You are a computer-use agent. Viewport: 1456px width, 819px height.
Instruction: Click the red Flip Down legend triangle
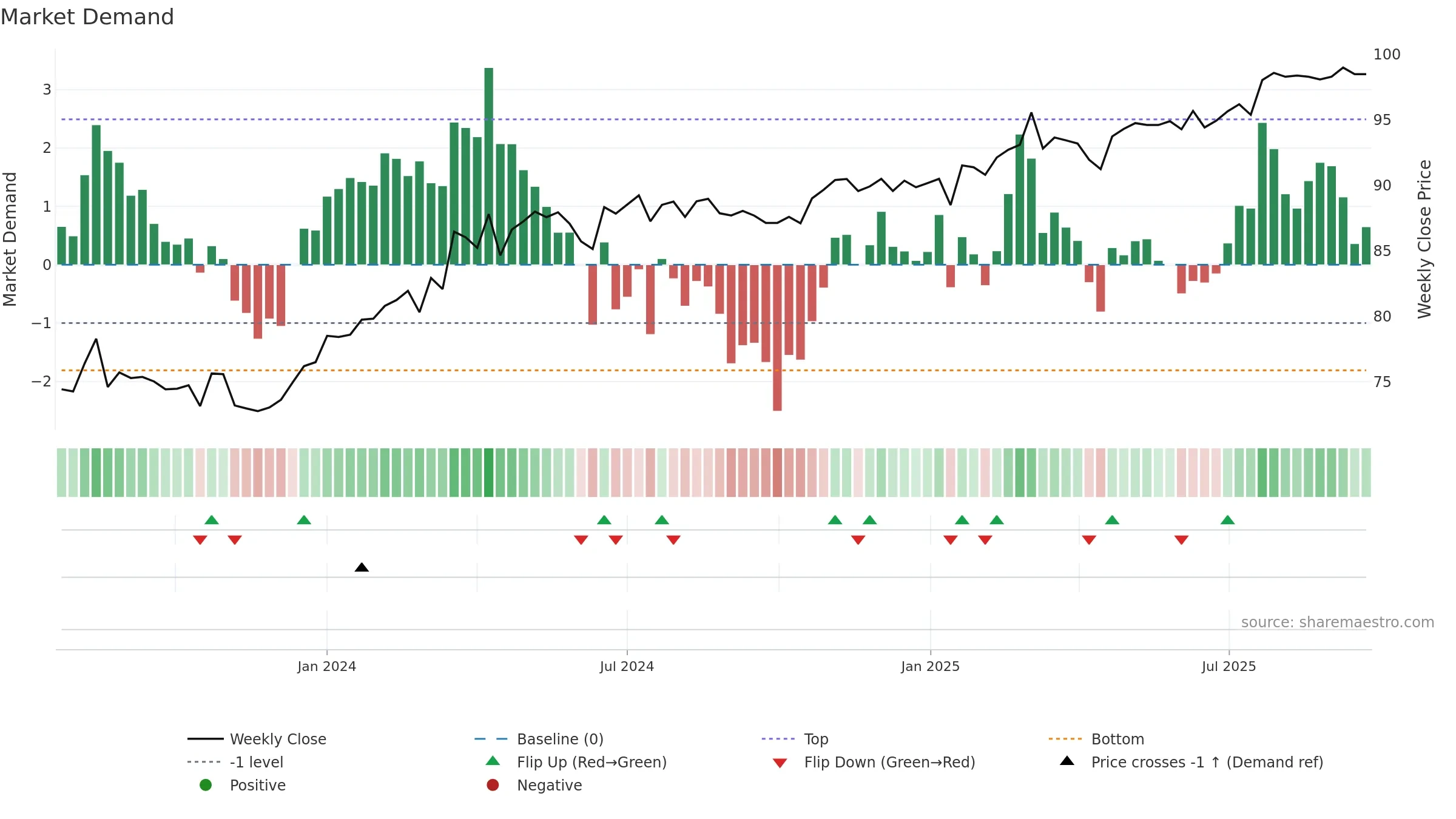(x=780, y=763)
